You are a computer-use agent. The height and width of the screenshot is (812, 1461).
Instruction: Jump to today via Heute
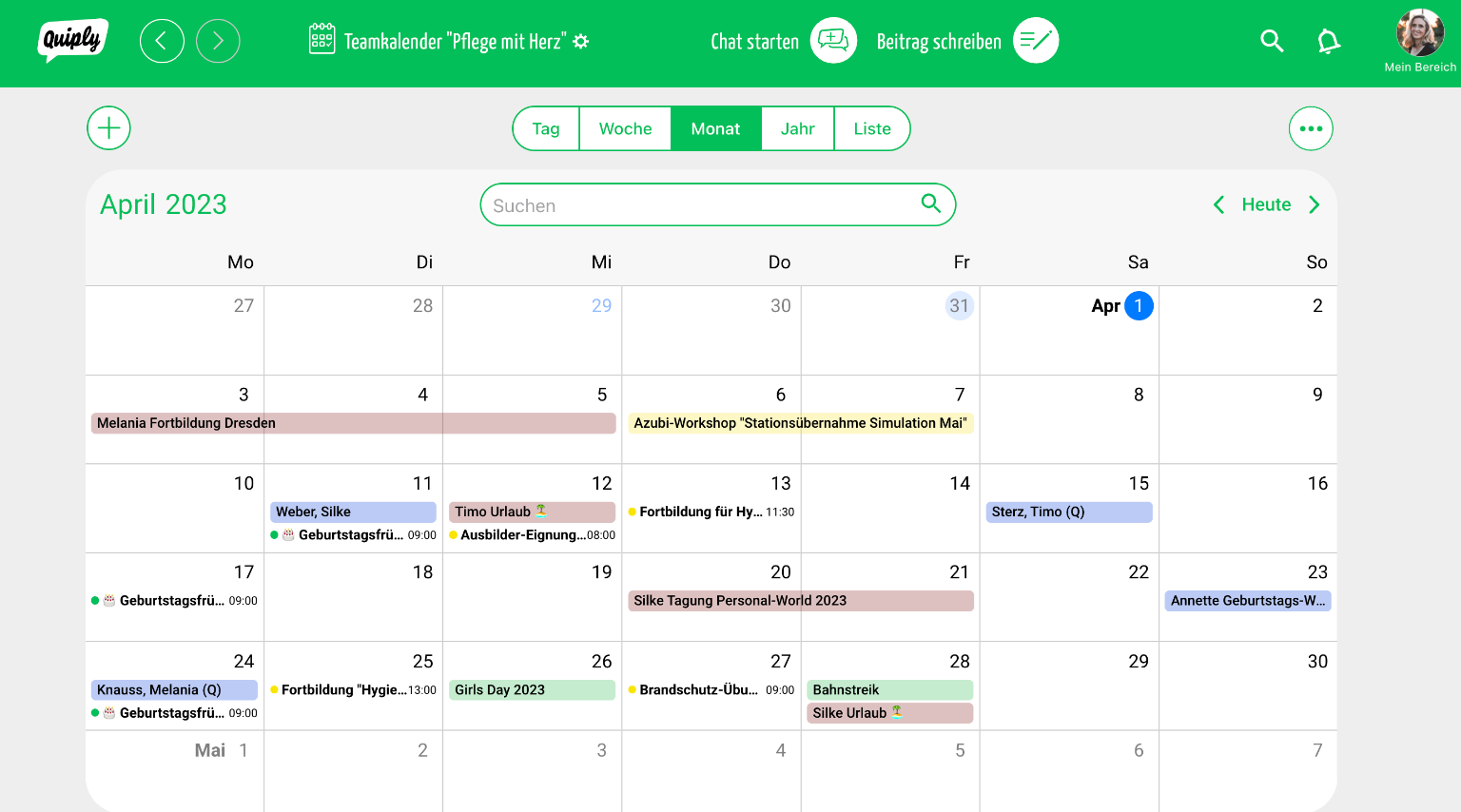click(1266, 204)
